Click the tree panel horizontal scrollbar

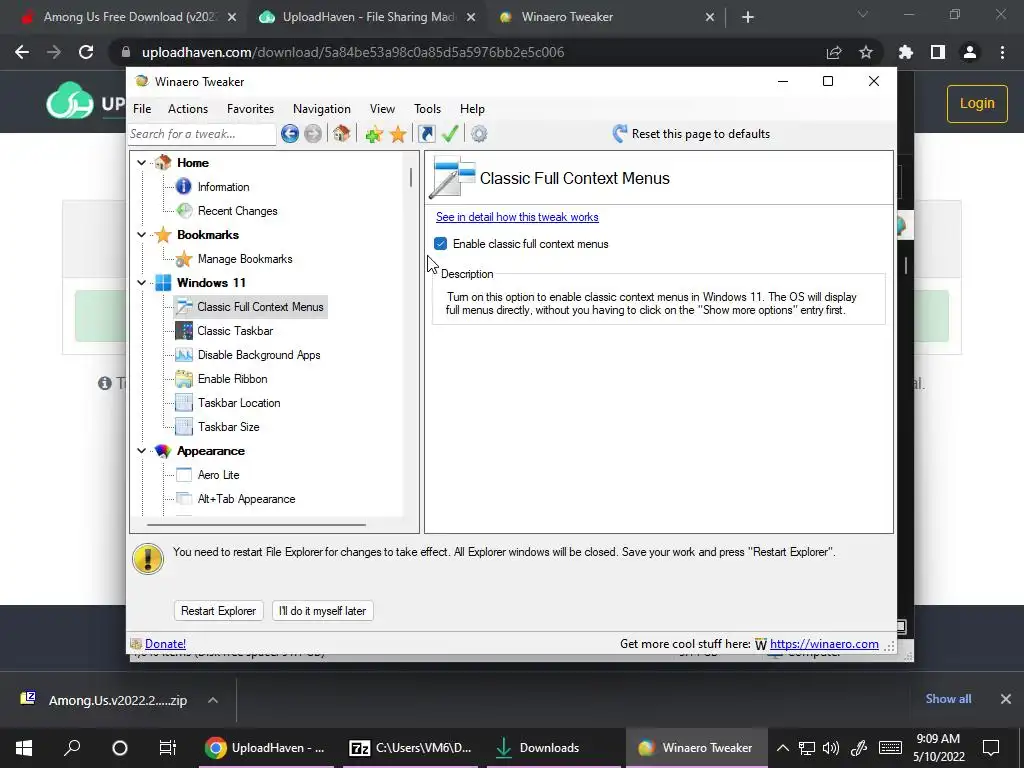tap(256, 524)
